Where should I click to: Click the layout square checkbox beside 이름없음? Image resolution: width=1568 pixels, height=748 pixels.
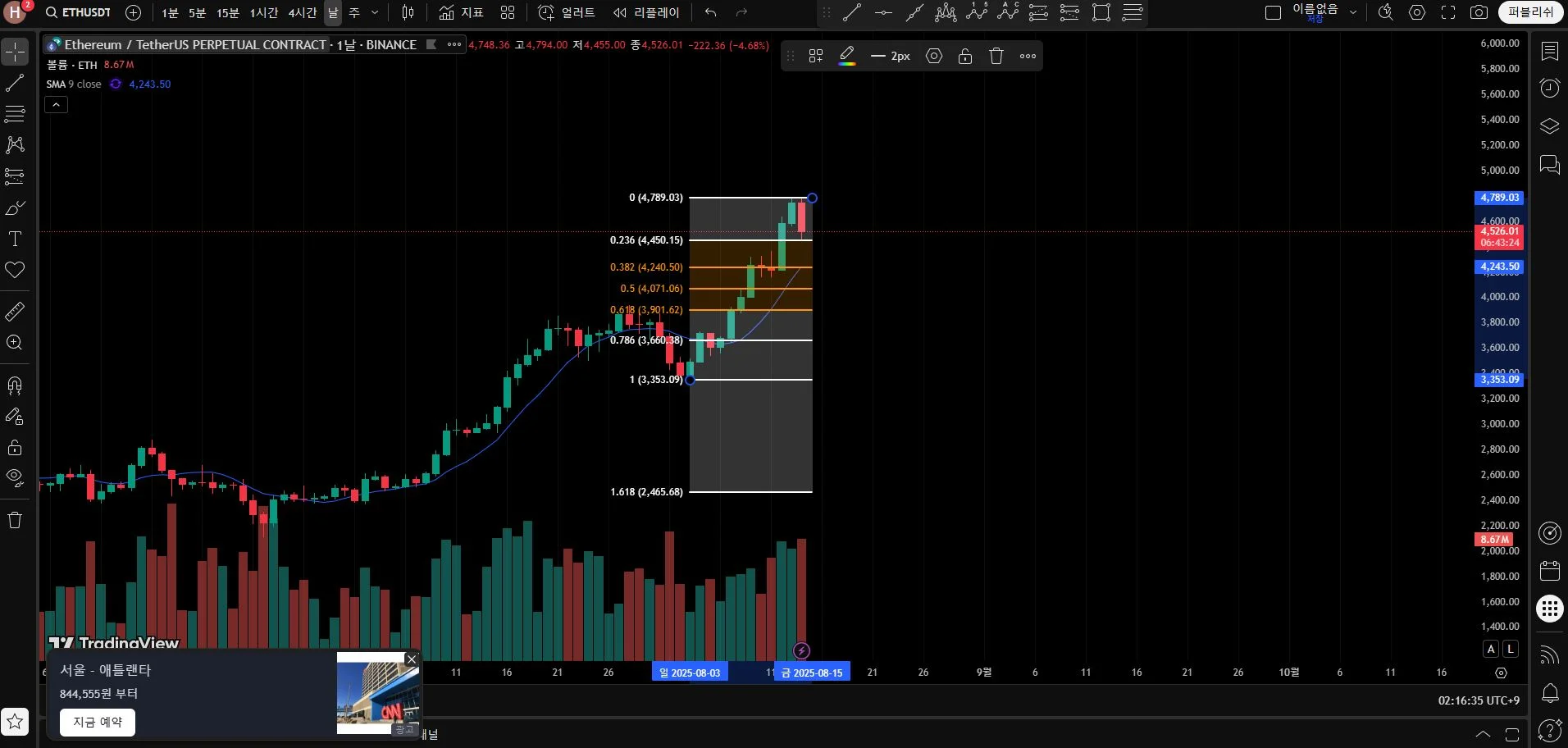pyautogui.click(x=1273, y=12)
